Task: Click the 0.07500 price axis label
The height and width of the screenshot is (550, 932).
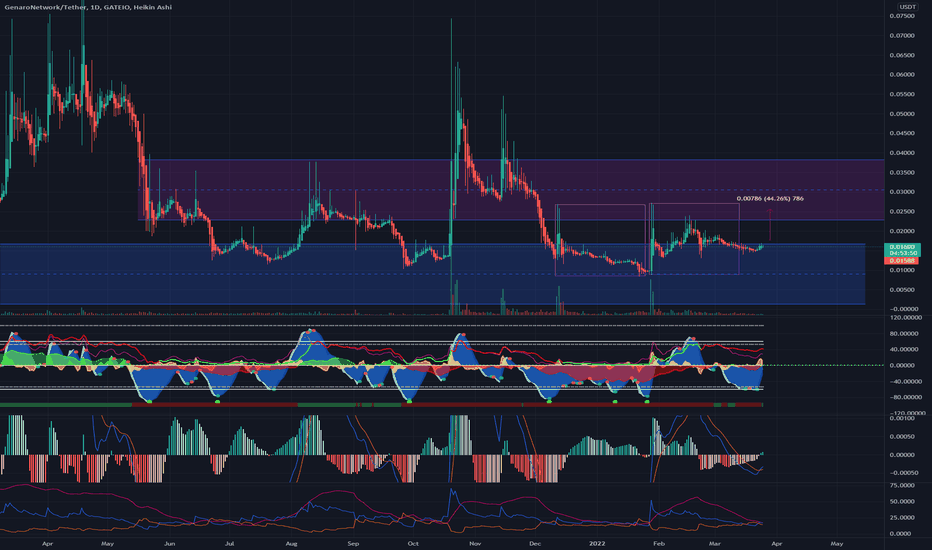Action: 902,16
